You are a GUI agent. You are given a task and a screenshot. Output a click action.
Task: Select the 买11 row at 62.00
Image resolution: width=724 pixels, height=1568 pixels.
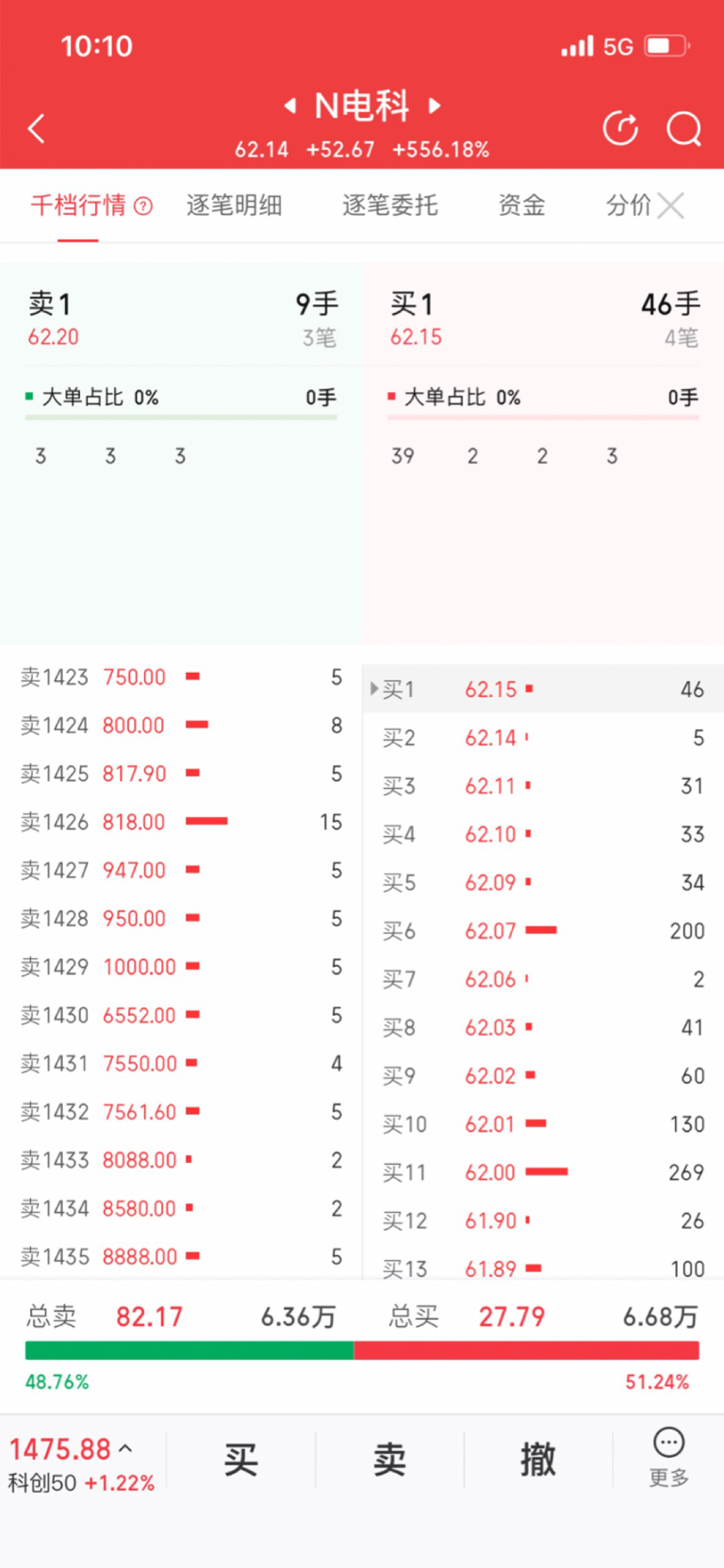[542, 1172]
